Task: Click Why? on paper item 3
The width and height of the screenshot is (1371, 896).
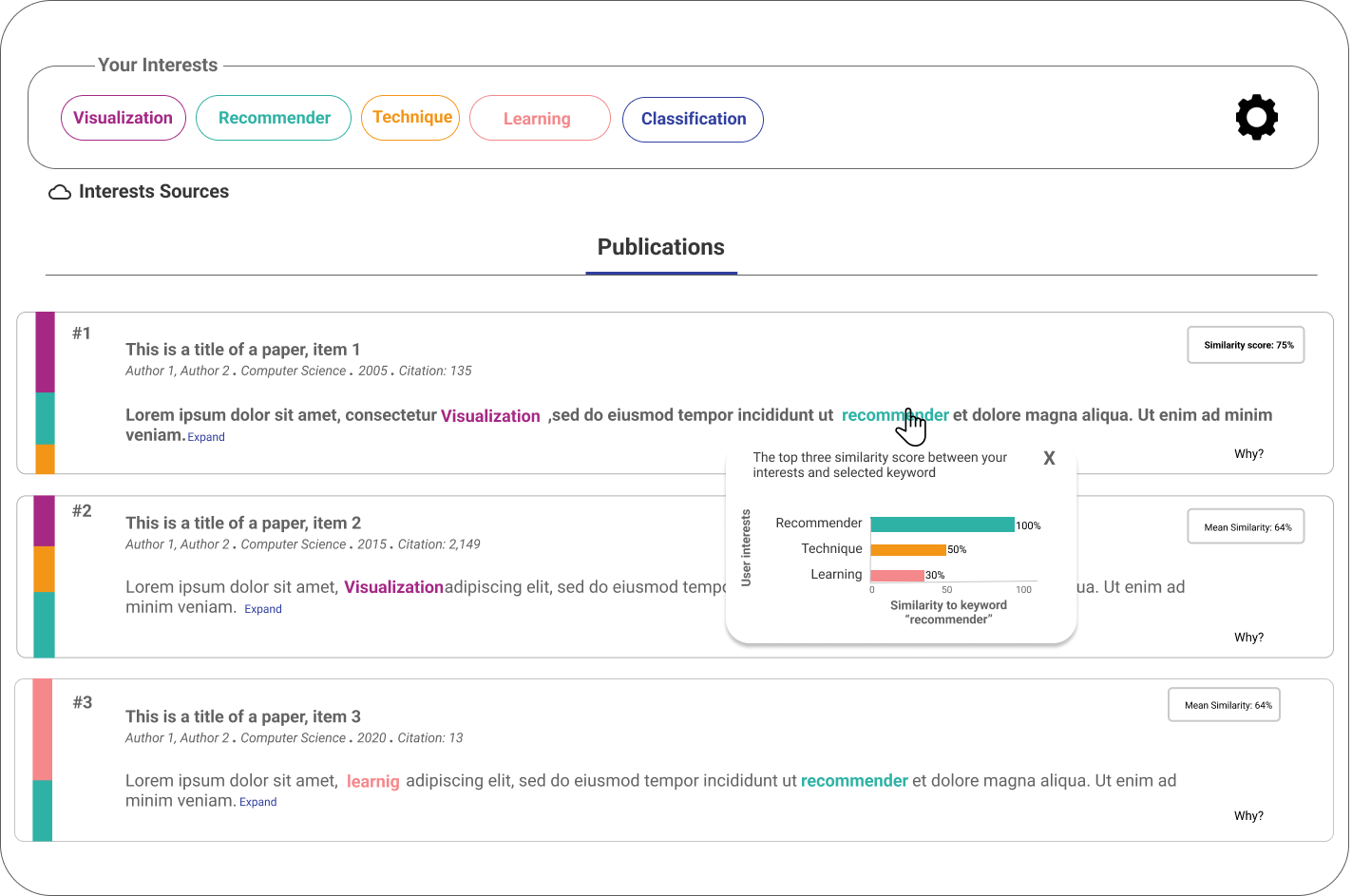Action: point(1248,816)
